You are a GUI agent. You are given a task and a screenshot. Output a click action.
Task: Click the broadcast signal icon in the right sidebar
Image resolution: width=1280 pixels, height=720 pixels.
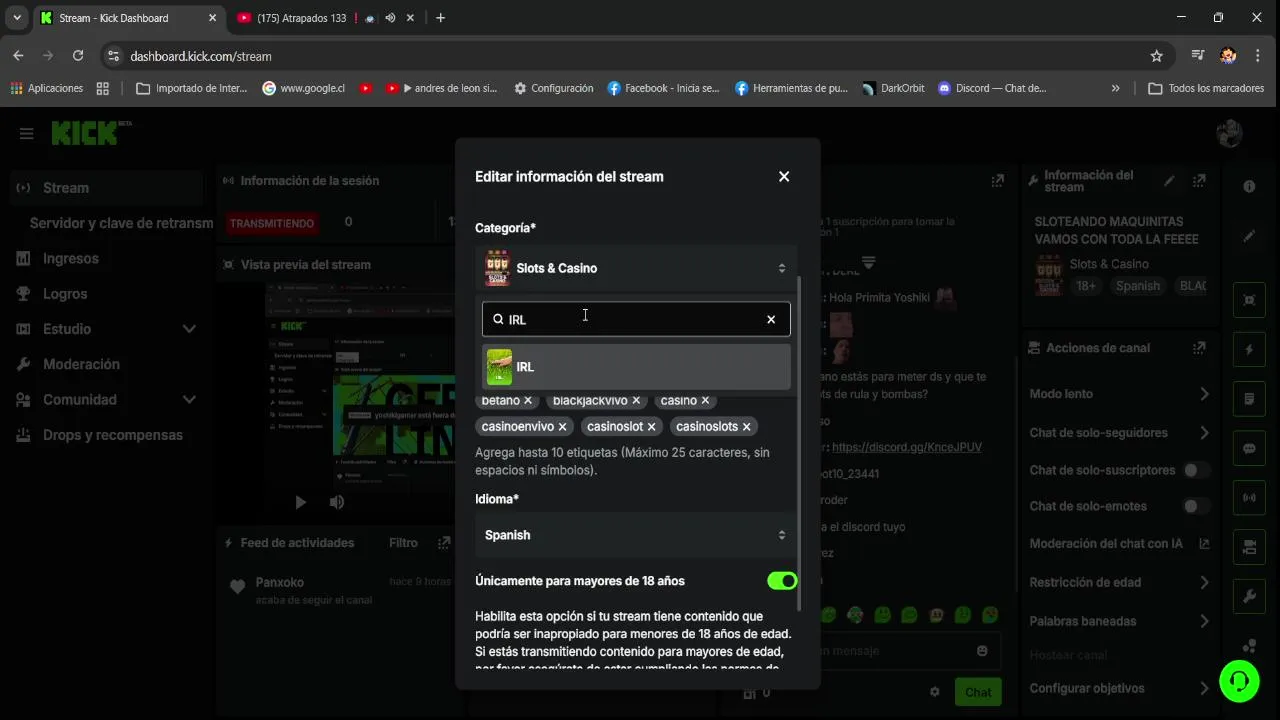coord(1249,497)
